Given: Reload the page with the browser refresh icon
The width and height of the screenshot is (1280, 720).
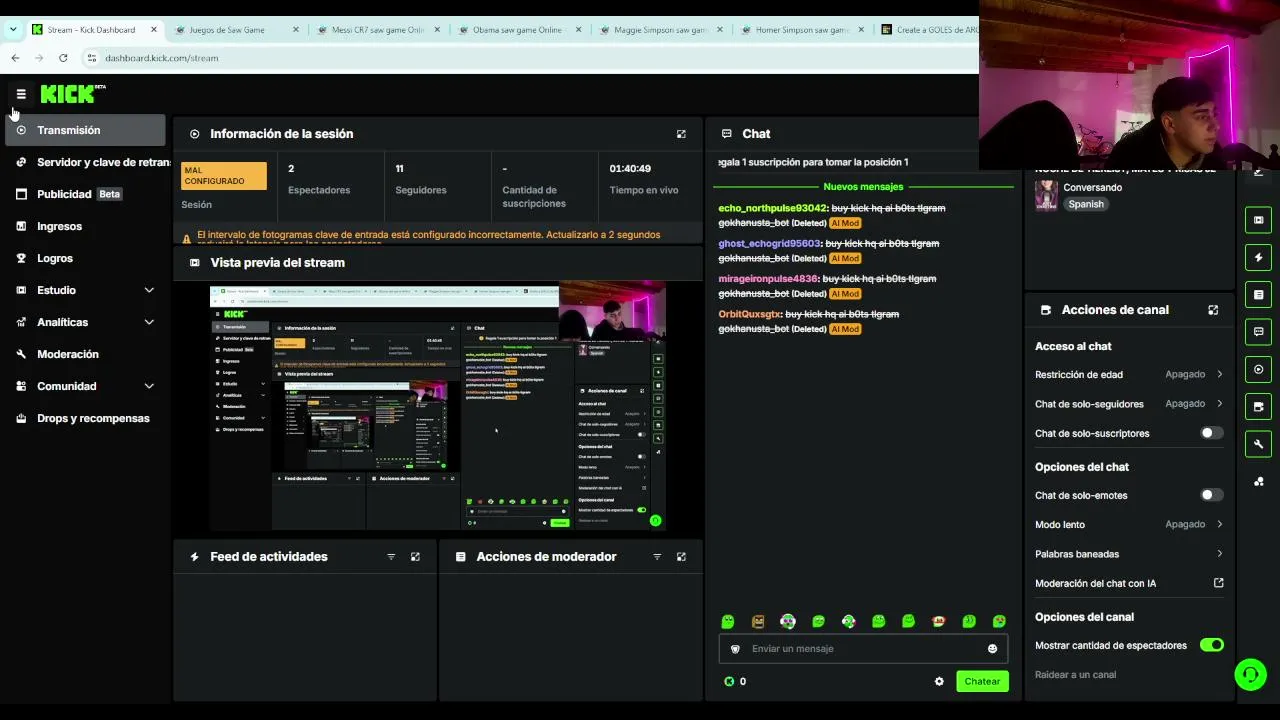Looking at the screenshot, I should pos(63,58).
